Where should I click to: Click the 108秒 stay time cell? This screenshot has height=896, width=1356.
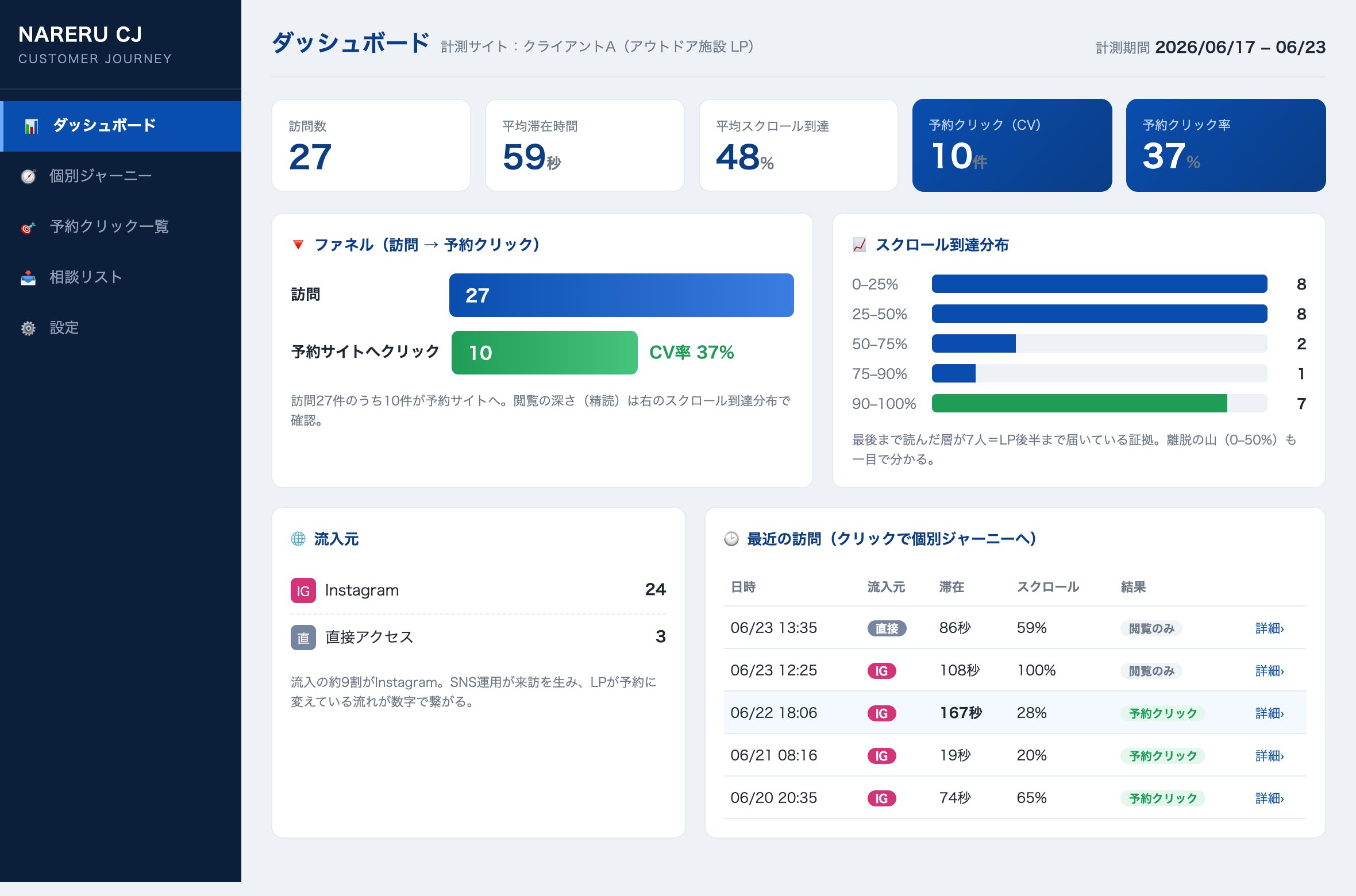(960, 670)
